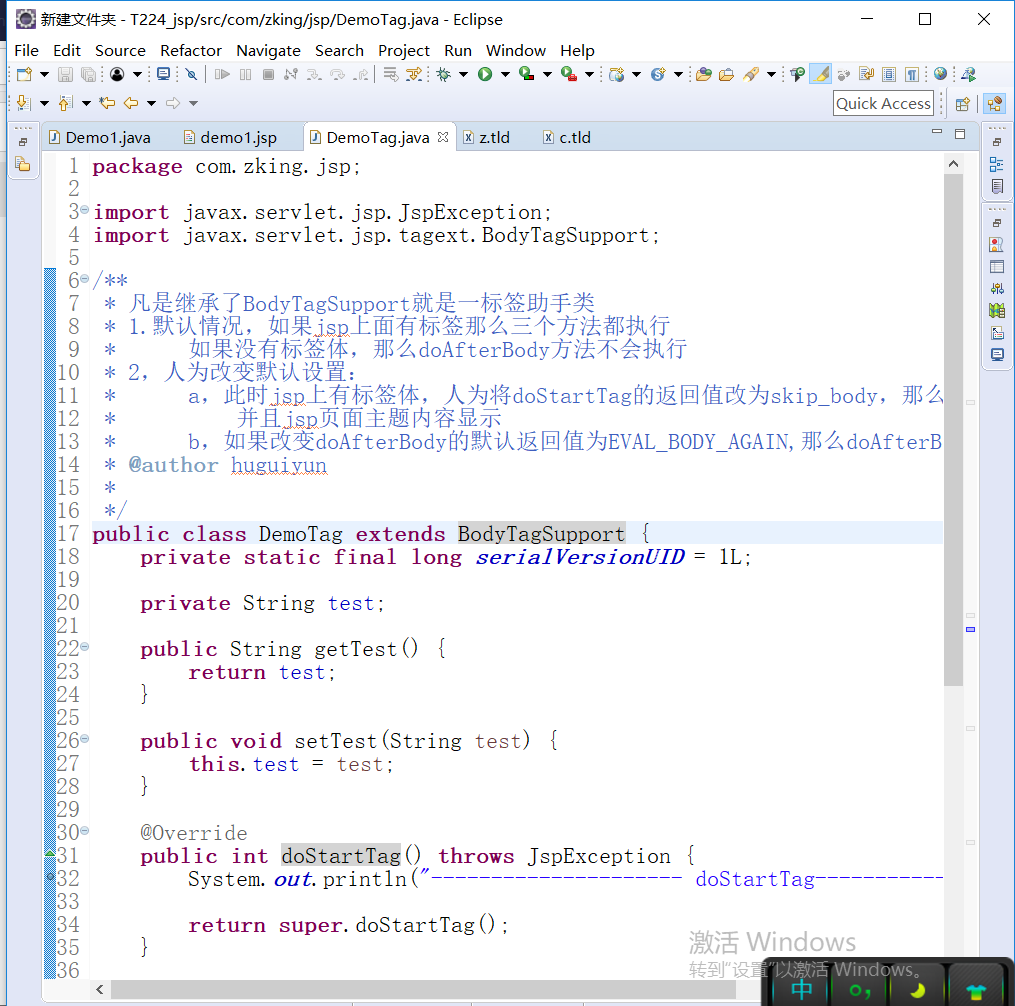
Task: Click the Coverage run icon
Action: coord(526,74)
